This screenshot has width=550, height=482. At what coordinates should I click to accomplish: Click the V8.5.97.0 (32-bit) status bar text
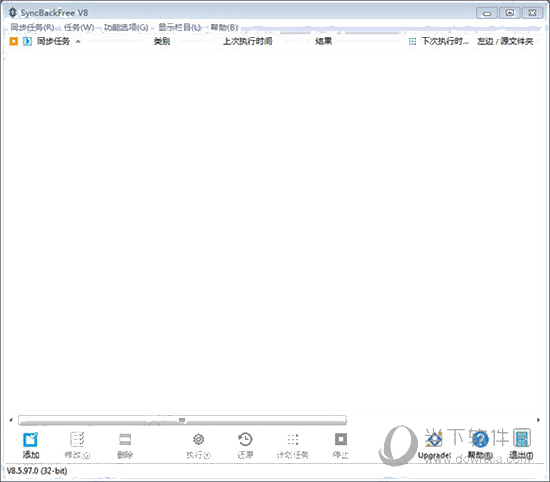pyautogui.click(x=37, y=471)
